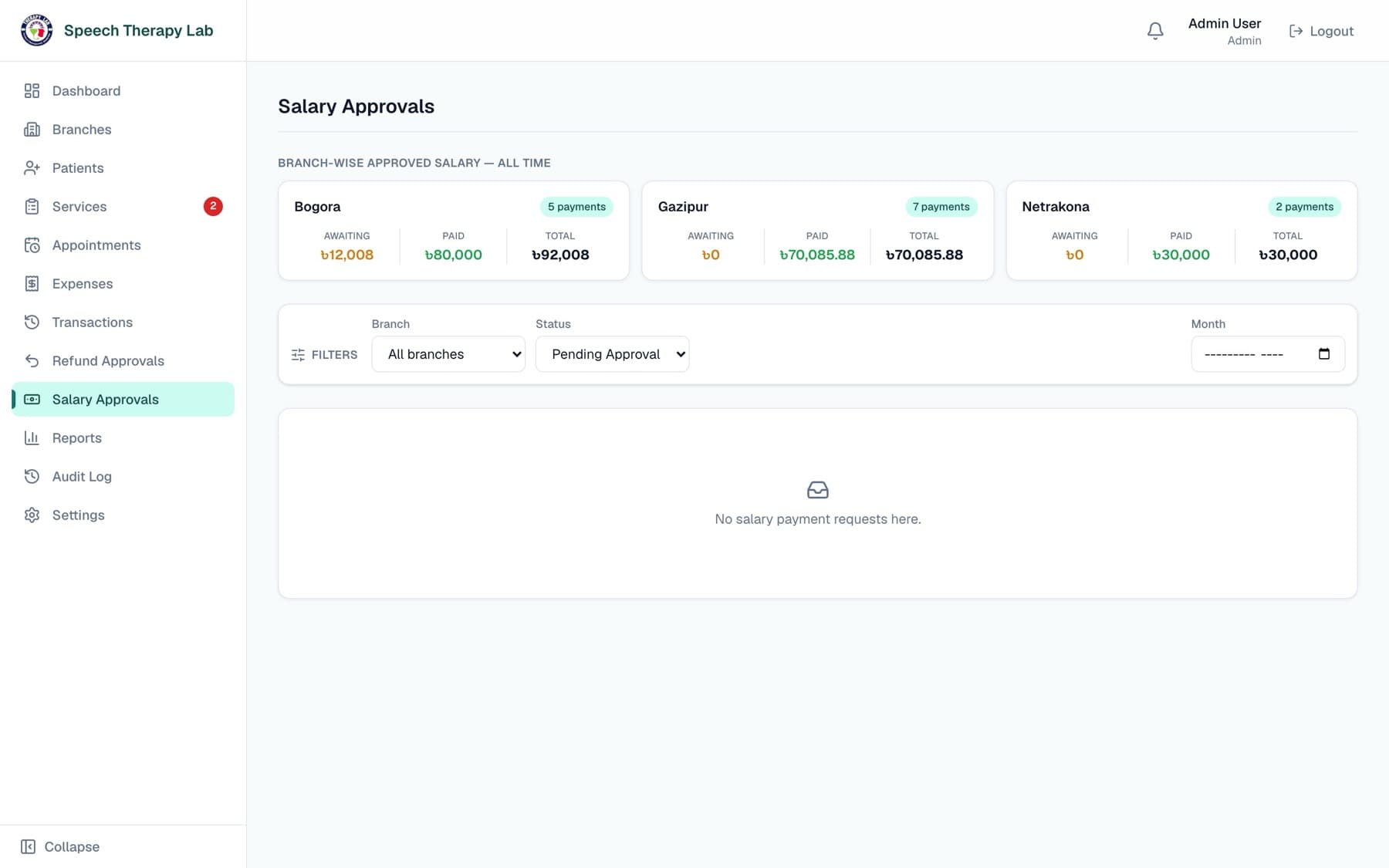Image resolution: width=1389 pixels, height=868 pixels.
Task: Click the Refund Approvals undo icon
Action: click(32, 361)
